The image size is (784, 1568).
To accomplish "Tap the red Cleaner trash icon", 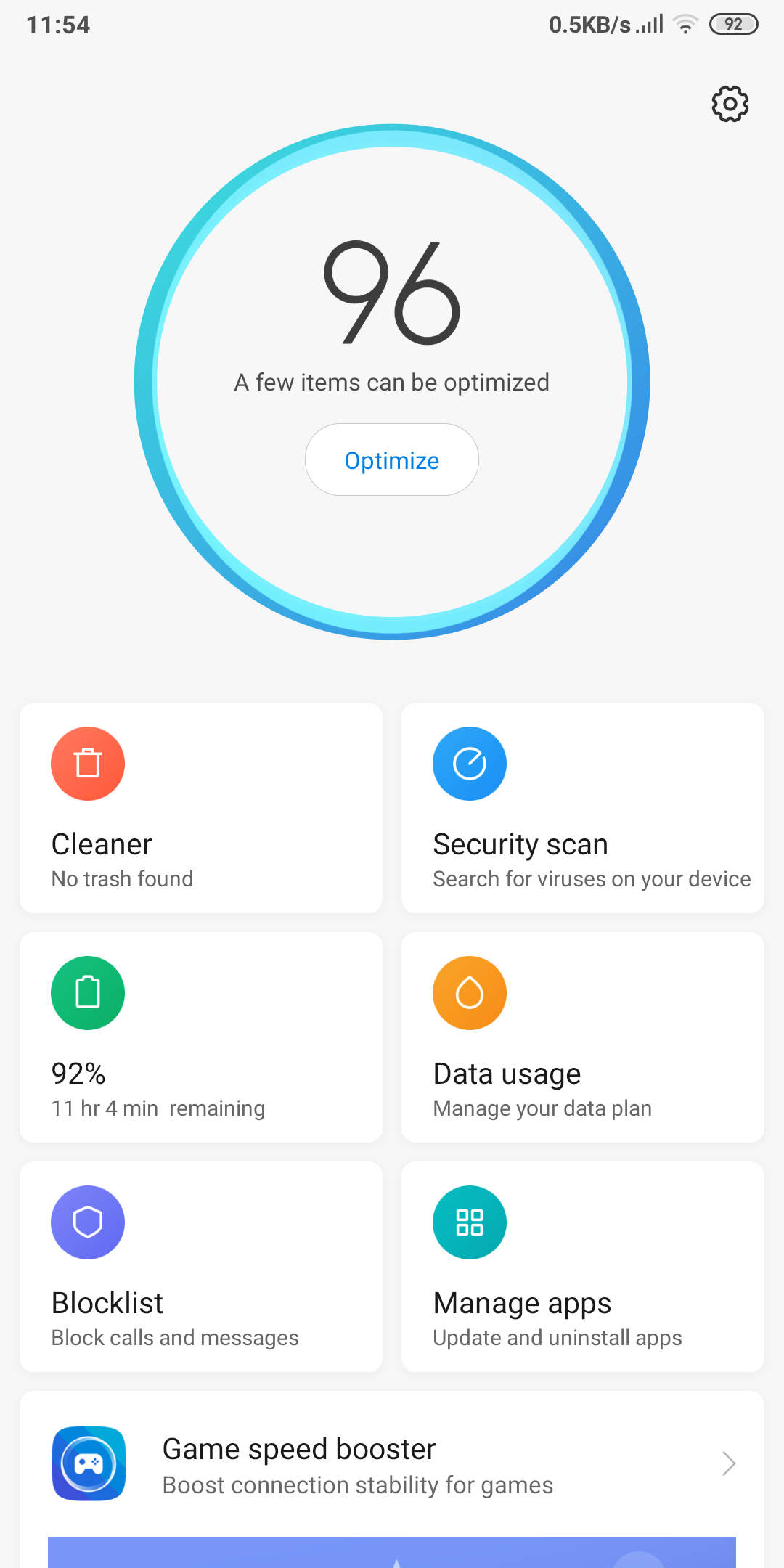I will click(88, 764).
